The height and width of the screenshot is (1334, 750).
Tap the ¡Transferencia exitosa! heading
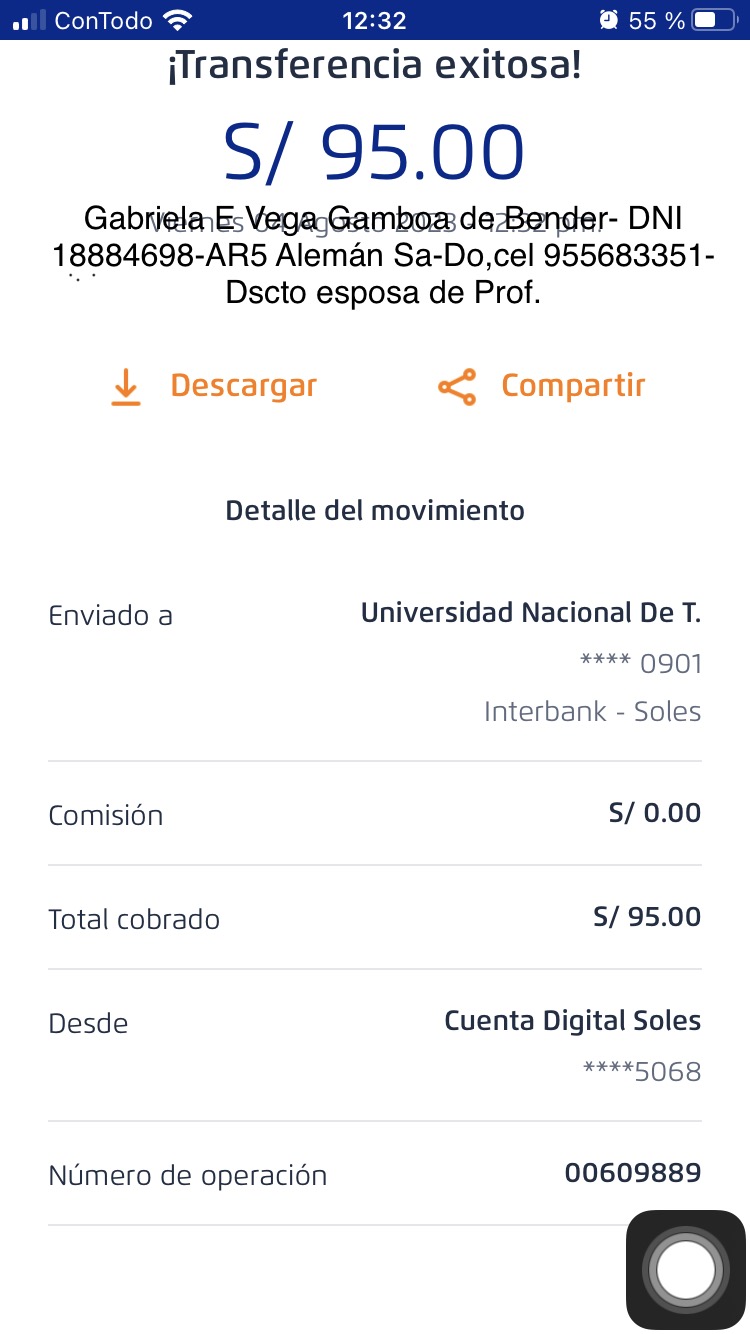(x=374, y=66)
